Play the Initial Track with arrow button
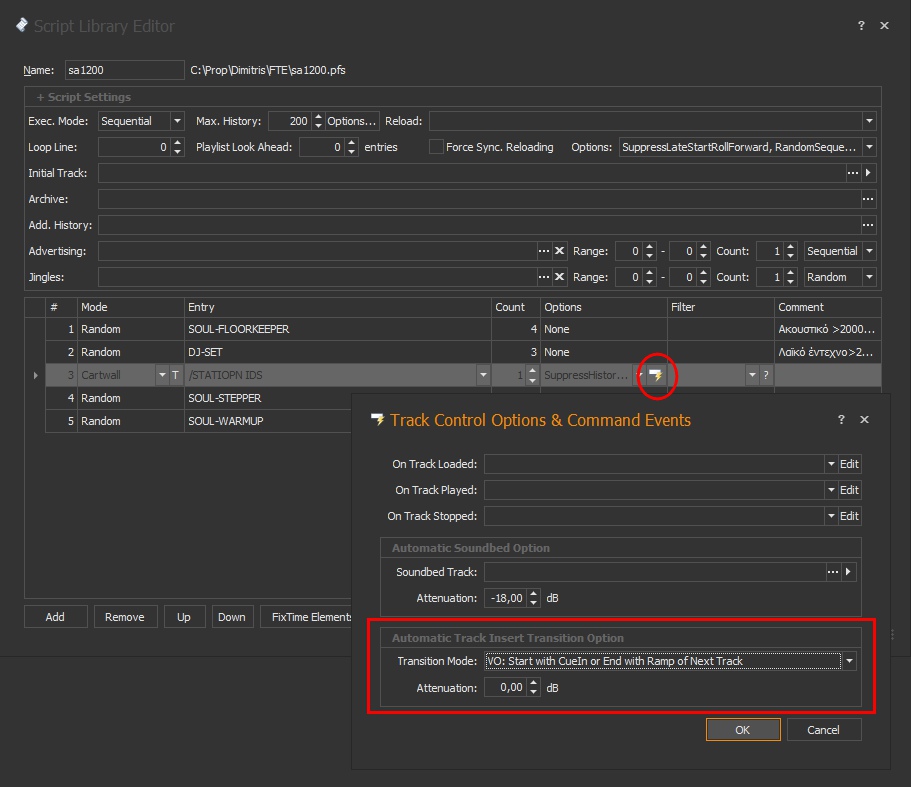Screen dimensions: 911x787 click(x=868, y=173)
